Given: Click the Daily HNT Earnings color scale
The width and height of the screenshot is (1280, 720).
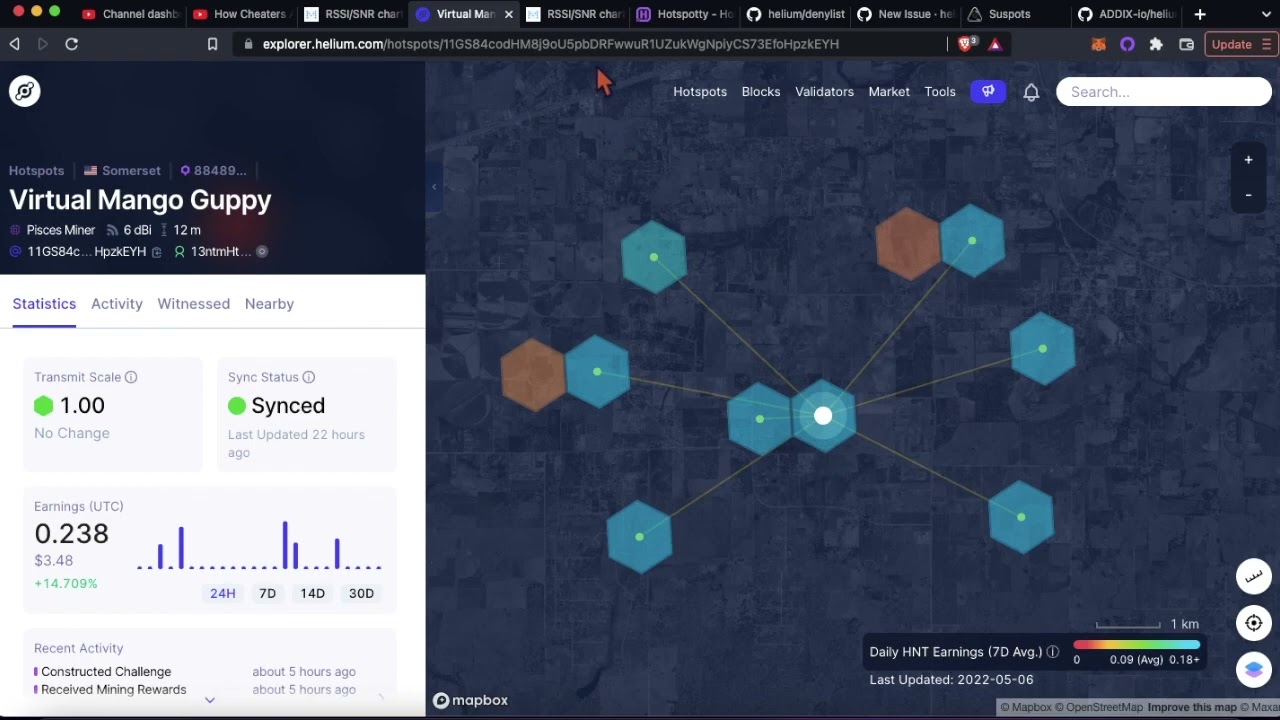Looking at the screenshot, I should click(x=1136, y=645).
